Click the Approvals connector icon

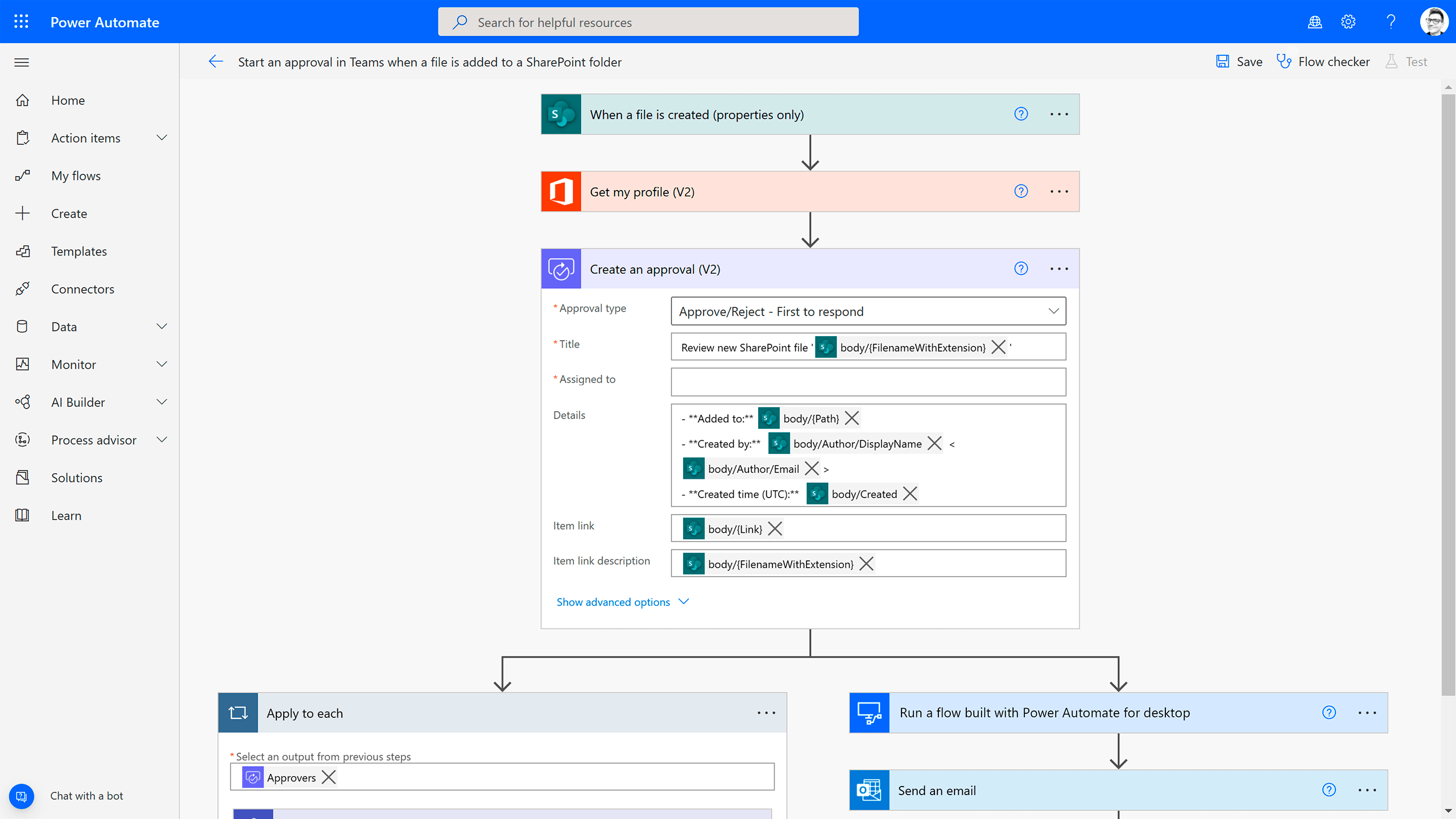click(561, 269)
